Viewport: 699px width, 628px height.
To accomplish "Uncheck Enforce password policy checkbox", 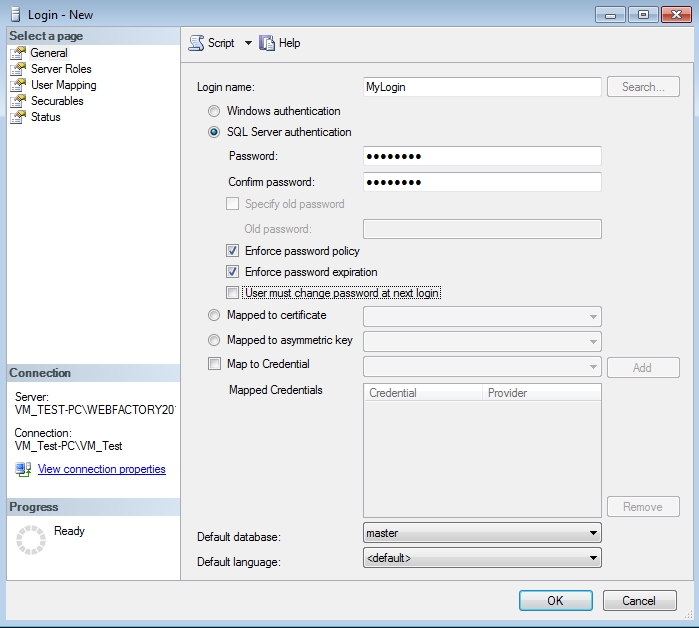I will point(233,251).
